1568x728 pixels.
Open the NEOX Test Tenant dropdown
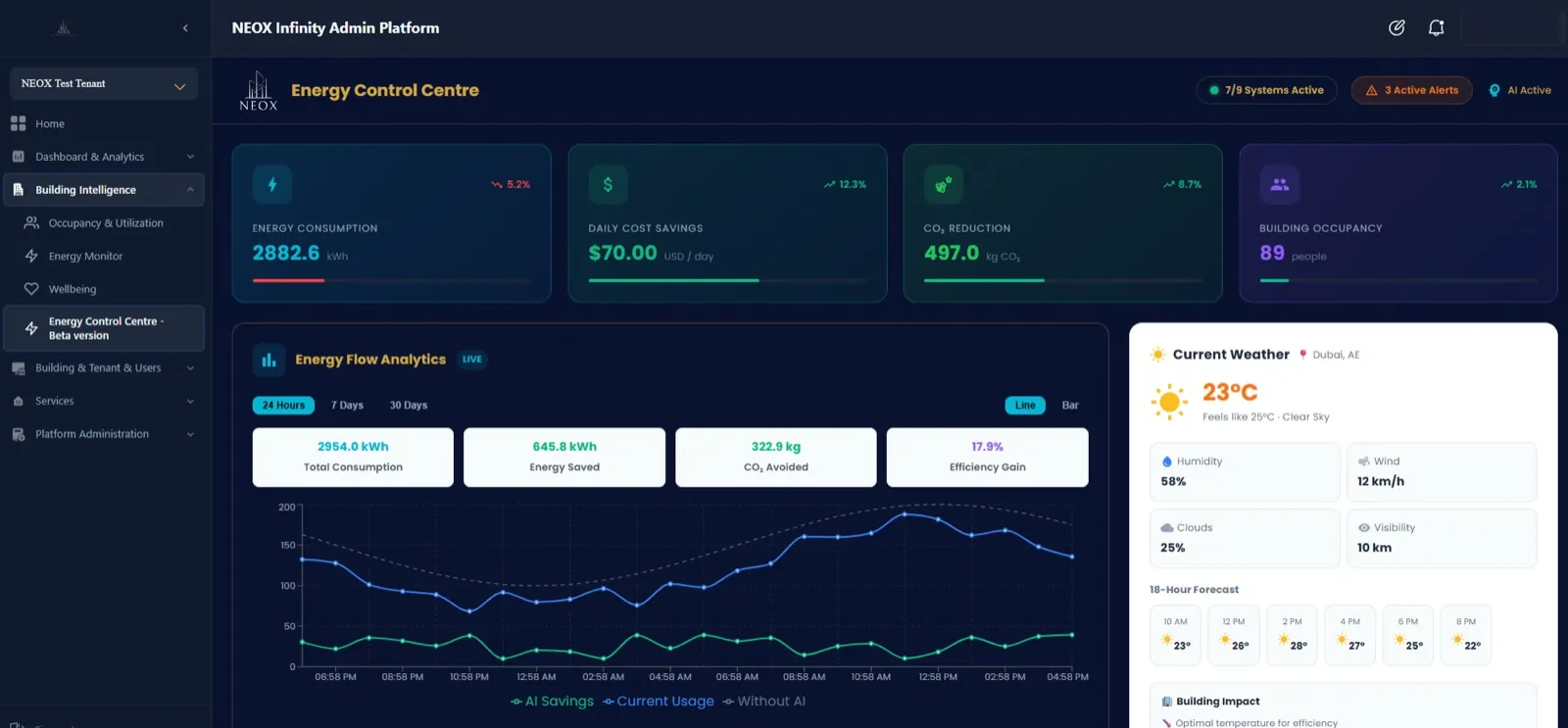click(x=104, y=84)
